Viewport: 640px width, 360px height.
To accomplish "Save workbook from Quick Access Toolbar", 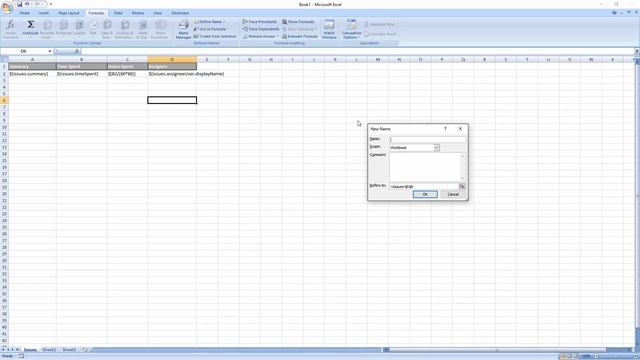I will point(19,4).
